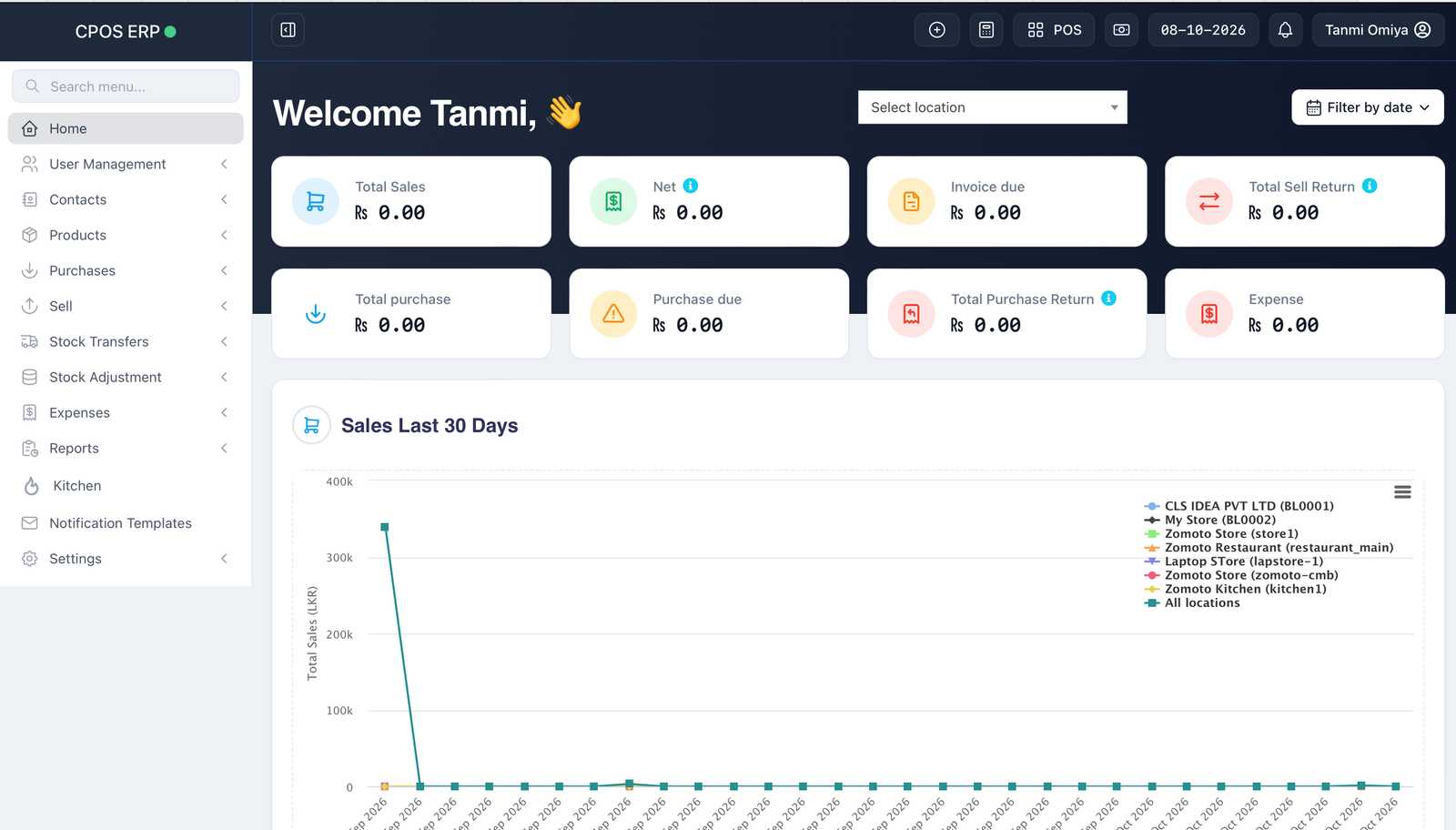
Task: Expand the Reports submenu
Action: (126, 448)
